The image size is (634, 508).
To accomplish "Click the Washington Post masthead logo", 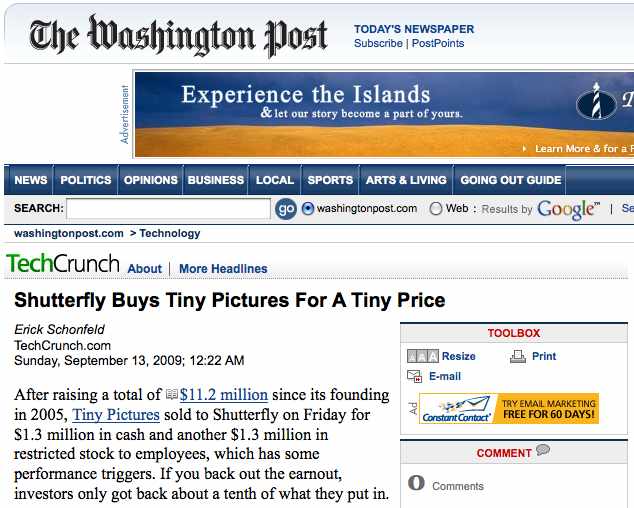I will pos(178,36).
